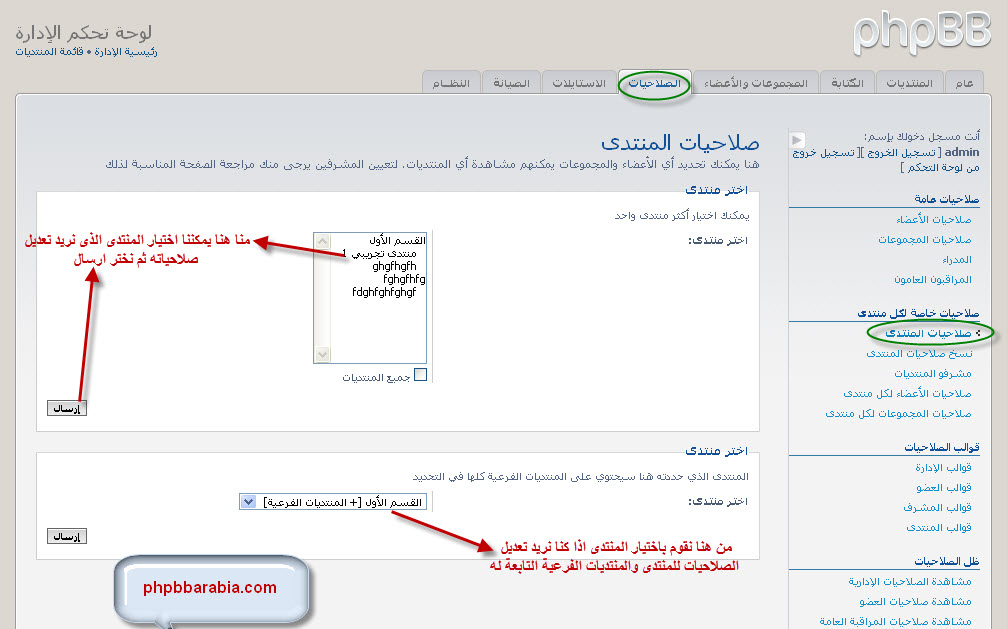Open the الاستايلات tab
This screenshot has height=629, width=1007.
tap(579, 84)
